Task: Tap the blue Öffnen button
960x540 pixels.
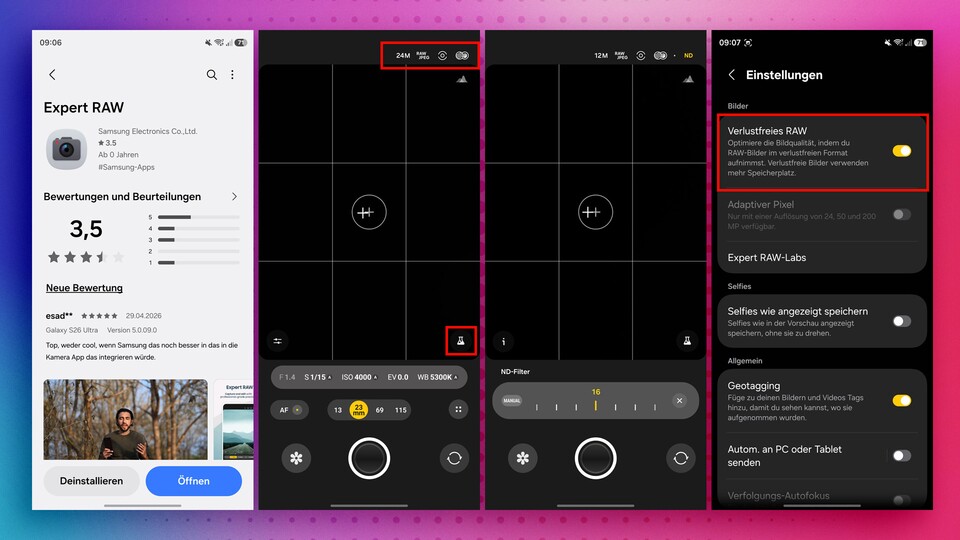Action: 193,481
